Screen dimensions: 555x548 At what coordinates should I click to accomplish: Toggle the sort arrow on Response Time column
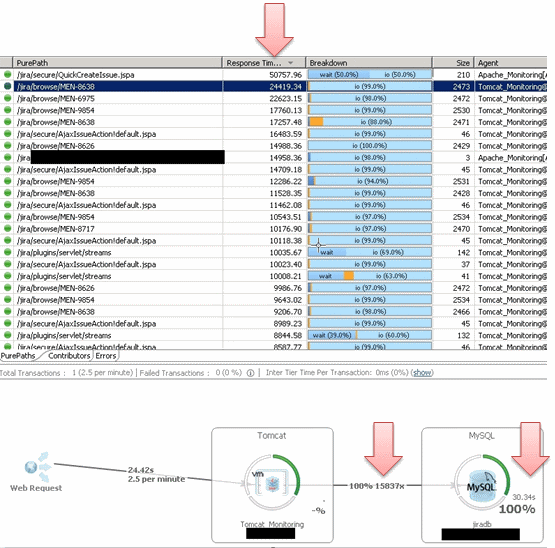click(x=291, y=63)
